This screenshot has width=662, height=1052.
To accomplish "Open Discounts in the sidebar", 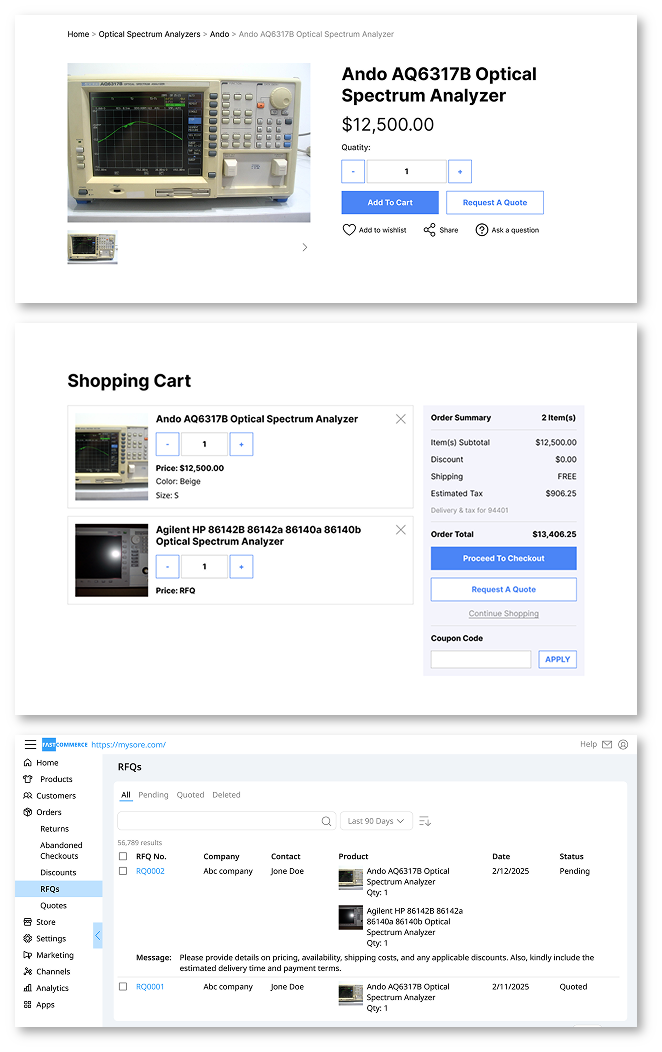I will pos(58,873).
